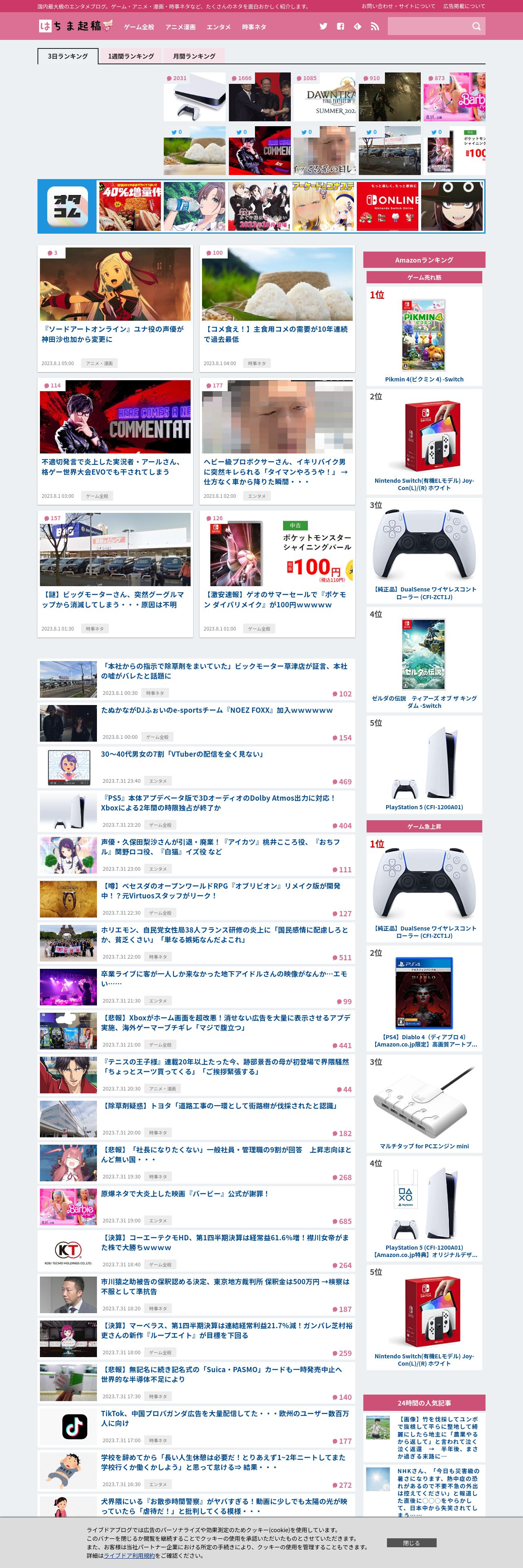Switch to 月間ランキング tab

[194, 56]
